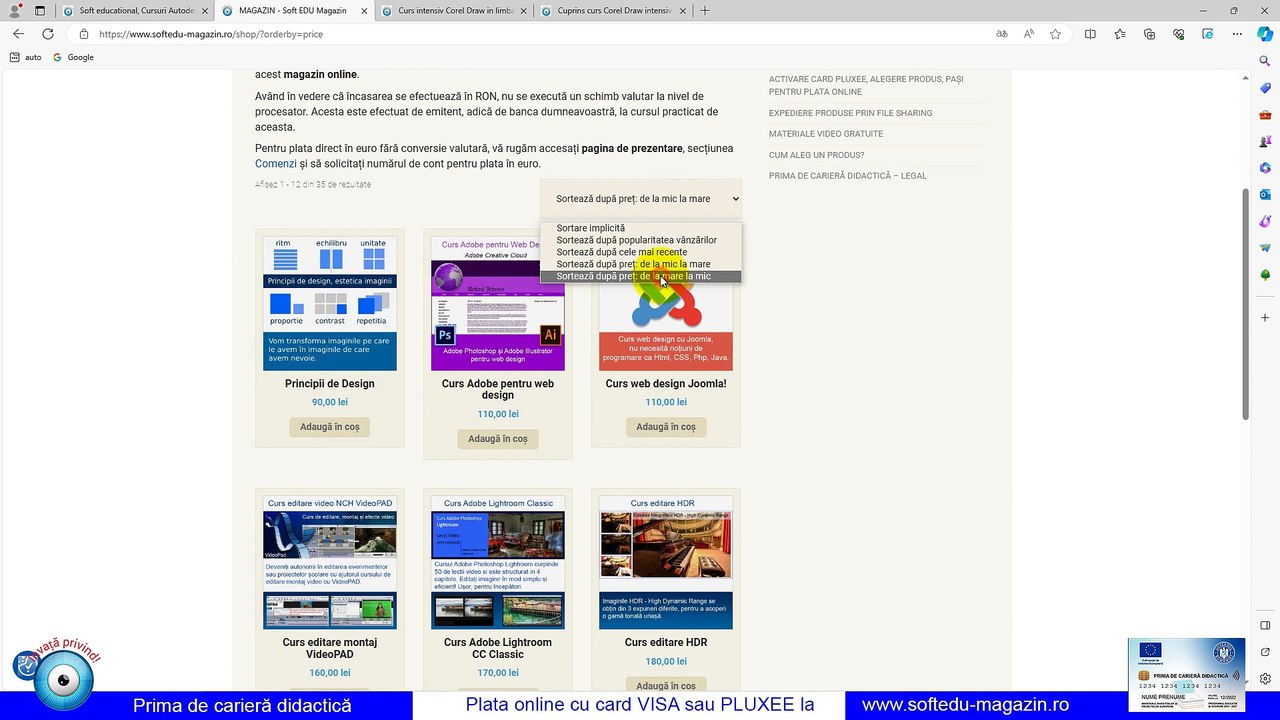This screenshot has height=720, width=1280.
Task: Click the blue accessibility icon at bottom left
Action: point(26,665)
